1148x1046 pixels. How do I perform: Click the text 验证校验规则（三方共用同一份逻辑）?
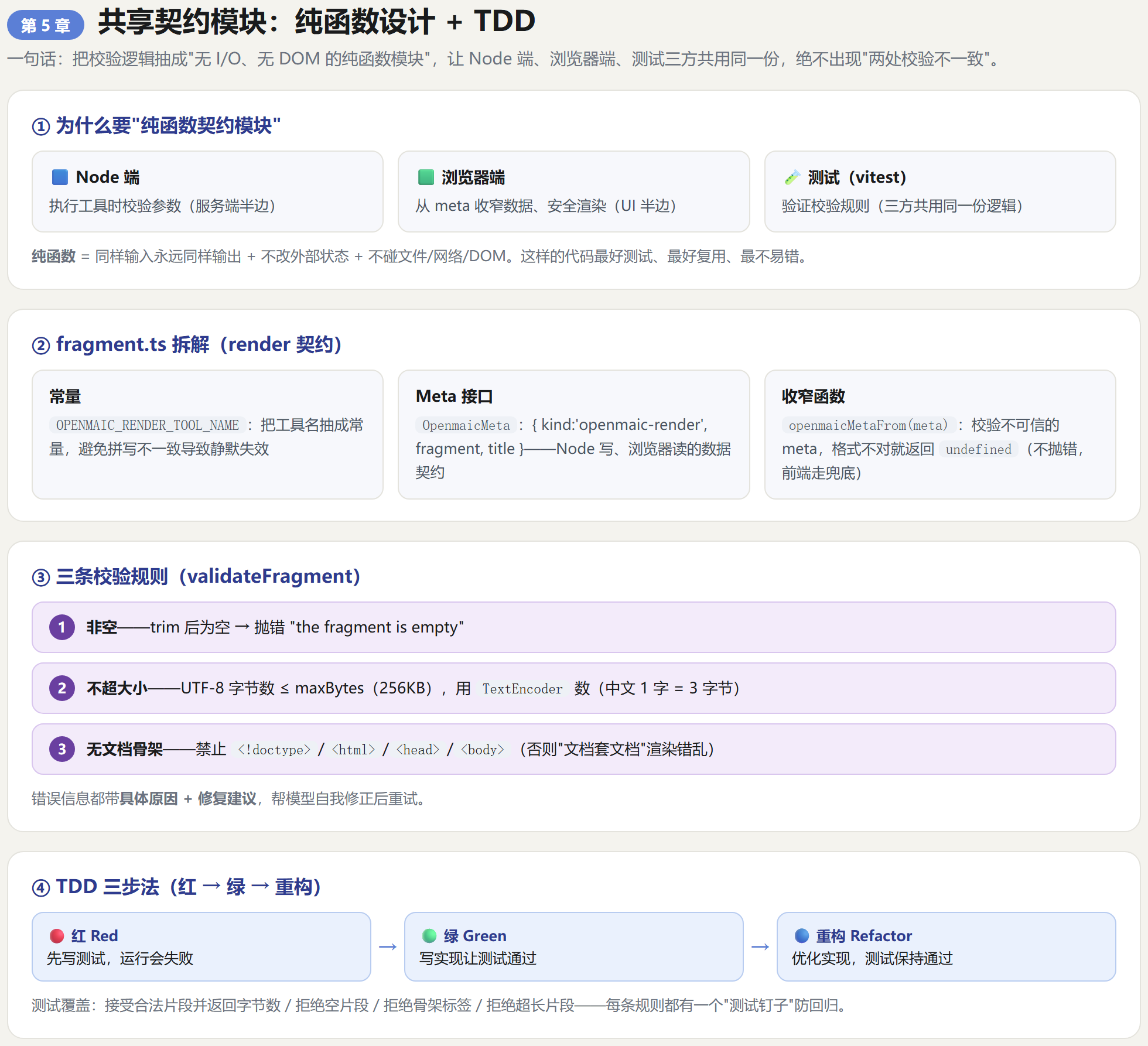903,206
